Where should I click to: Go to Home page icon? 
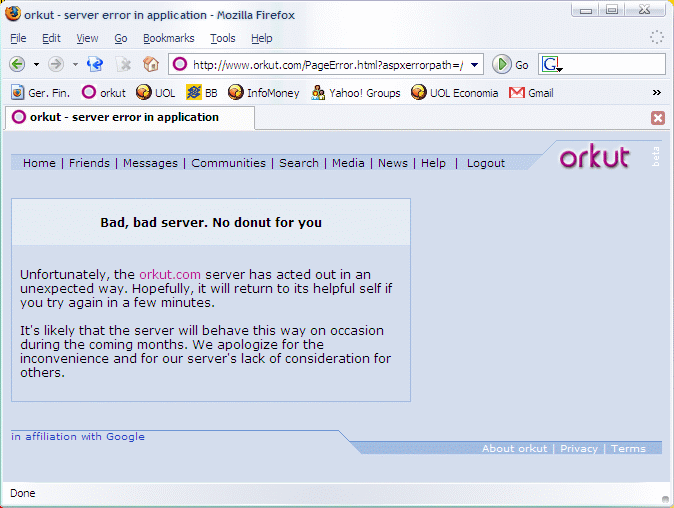tap(151, 64)
